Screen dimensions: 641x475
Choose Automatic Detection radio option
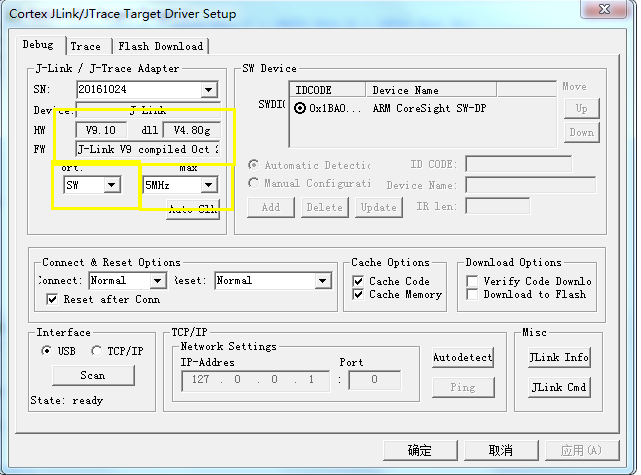(254, 165)
